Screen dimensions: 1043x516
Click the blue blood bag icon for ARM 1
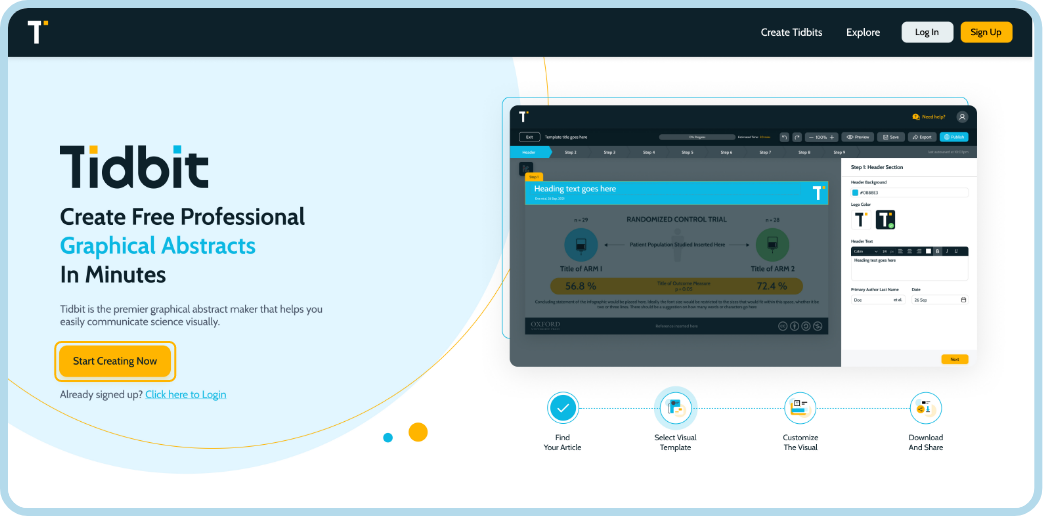click(581, 245)
